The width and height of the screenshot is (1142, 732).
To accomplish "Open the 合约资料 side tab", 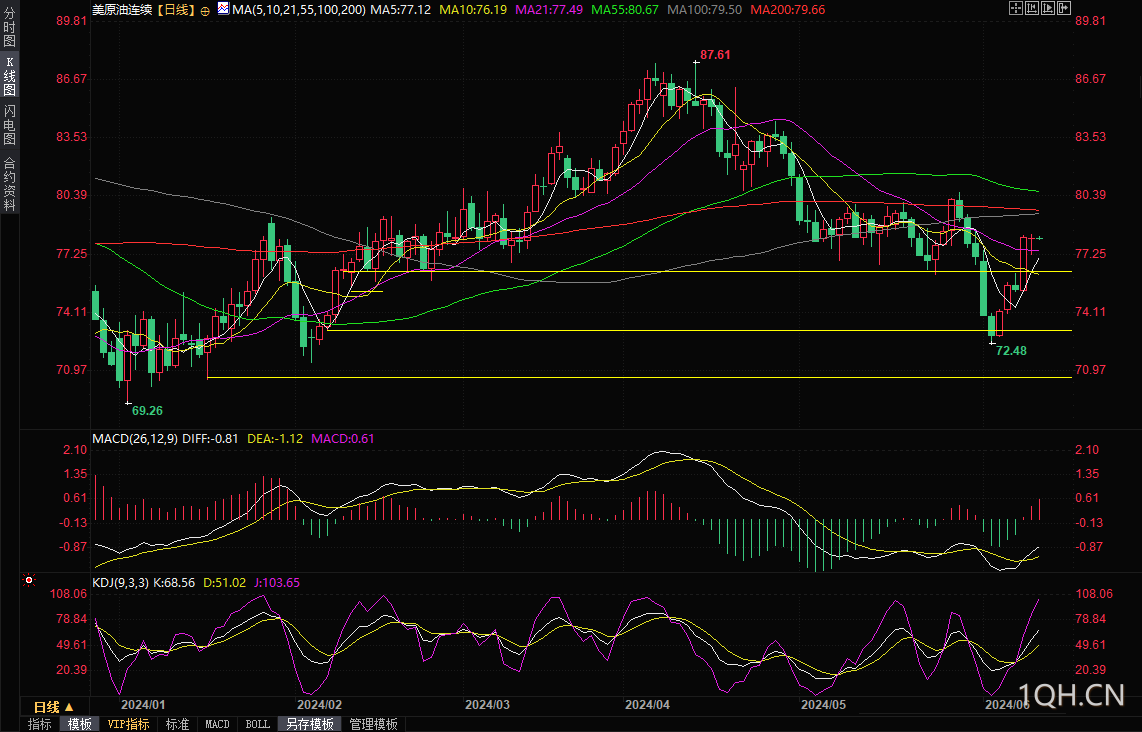I will click(9, 184).
